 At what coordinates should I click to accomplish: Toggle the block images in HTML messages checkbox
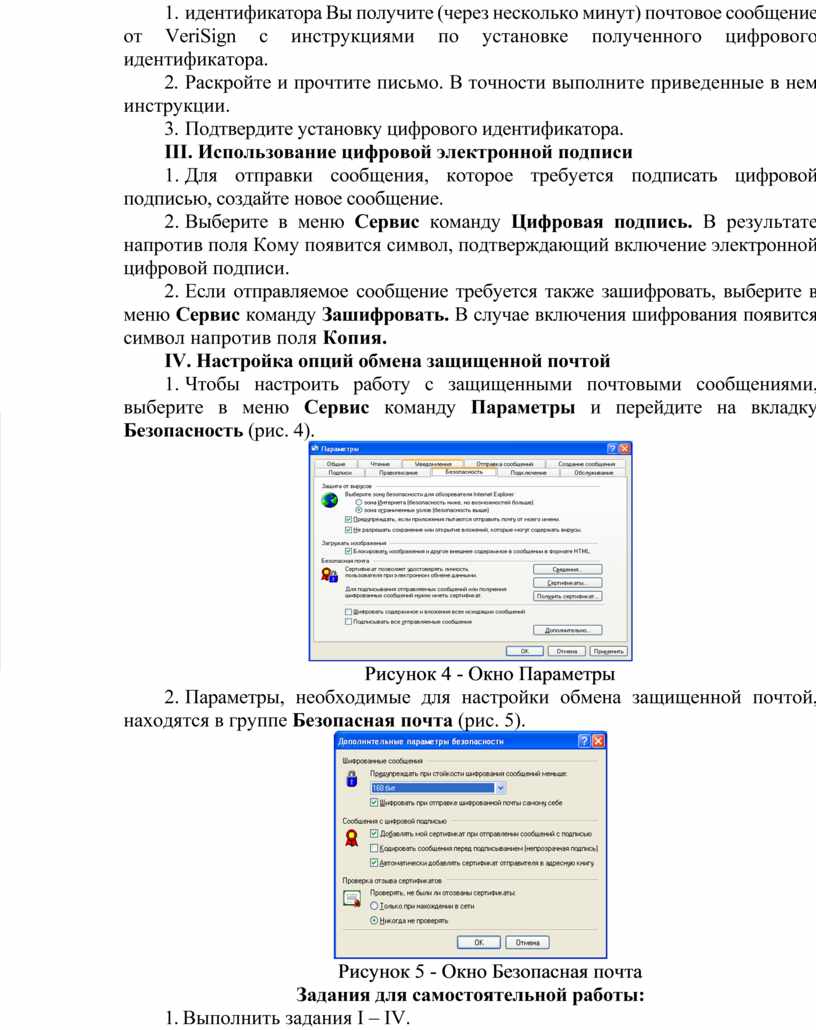[x=348, y=551]
